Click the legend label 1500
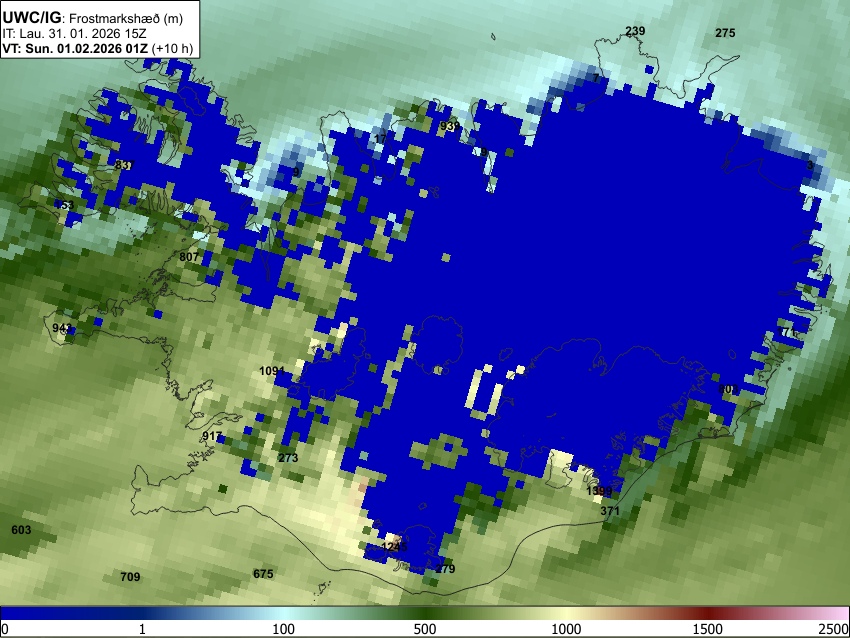Image resolution: width=850 pixels, height=638 pixels. 707,629
